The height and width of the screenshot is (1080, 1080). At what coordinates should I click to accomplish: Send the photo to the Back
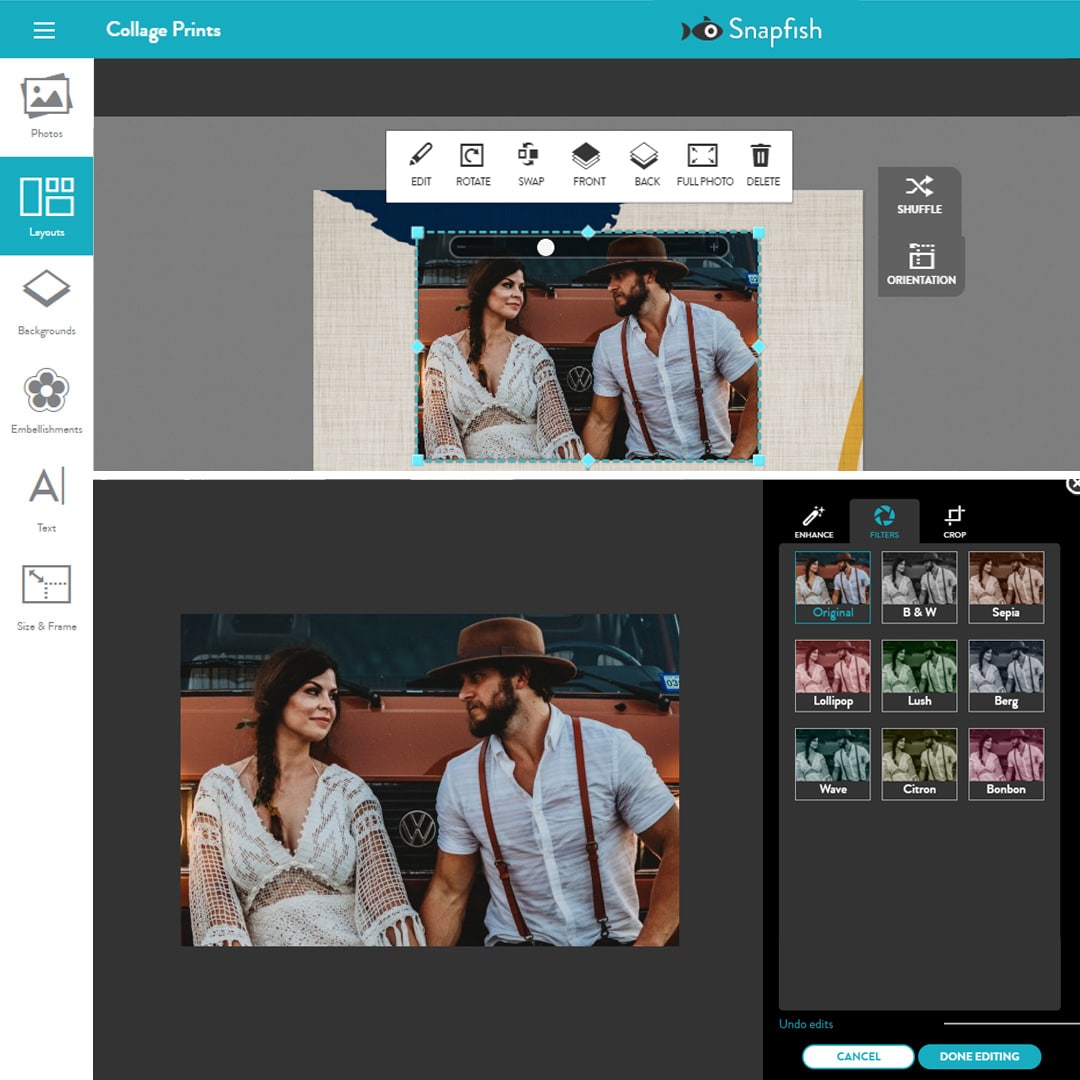pyautogui.click(x=646, y=165)
